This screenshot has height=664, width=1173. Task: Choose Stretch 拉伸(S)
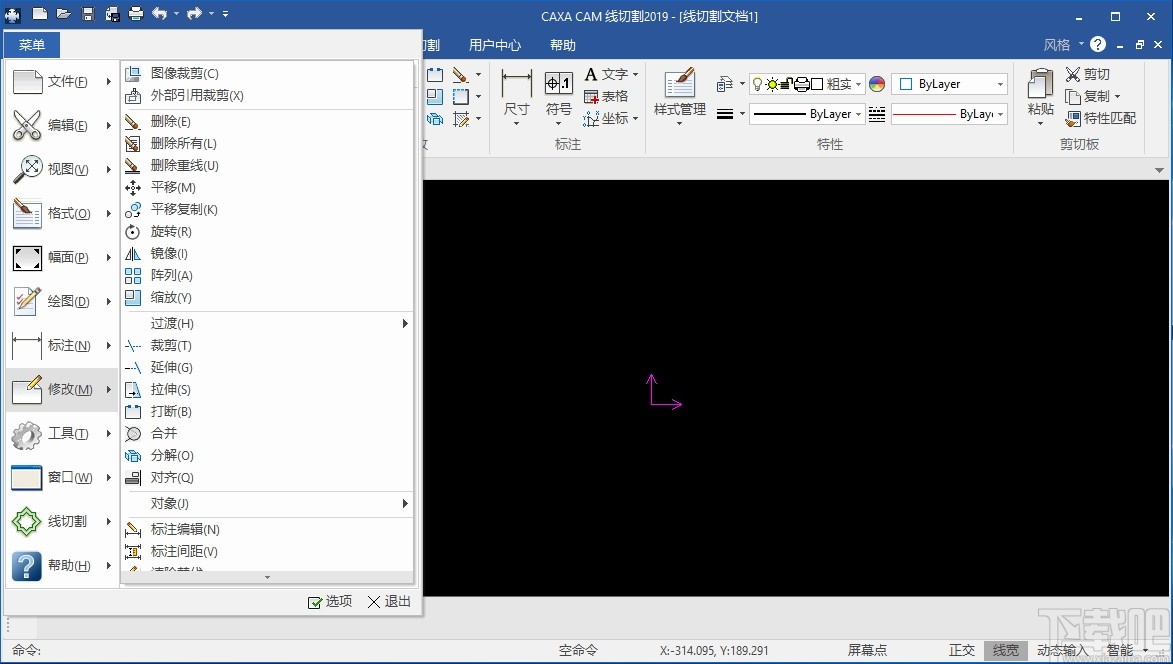coord(267,390)
